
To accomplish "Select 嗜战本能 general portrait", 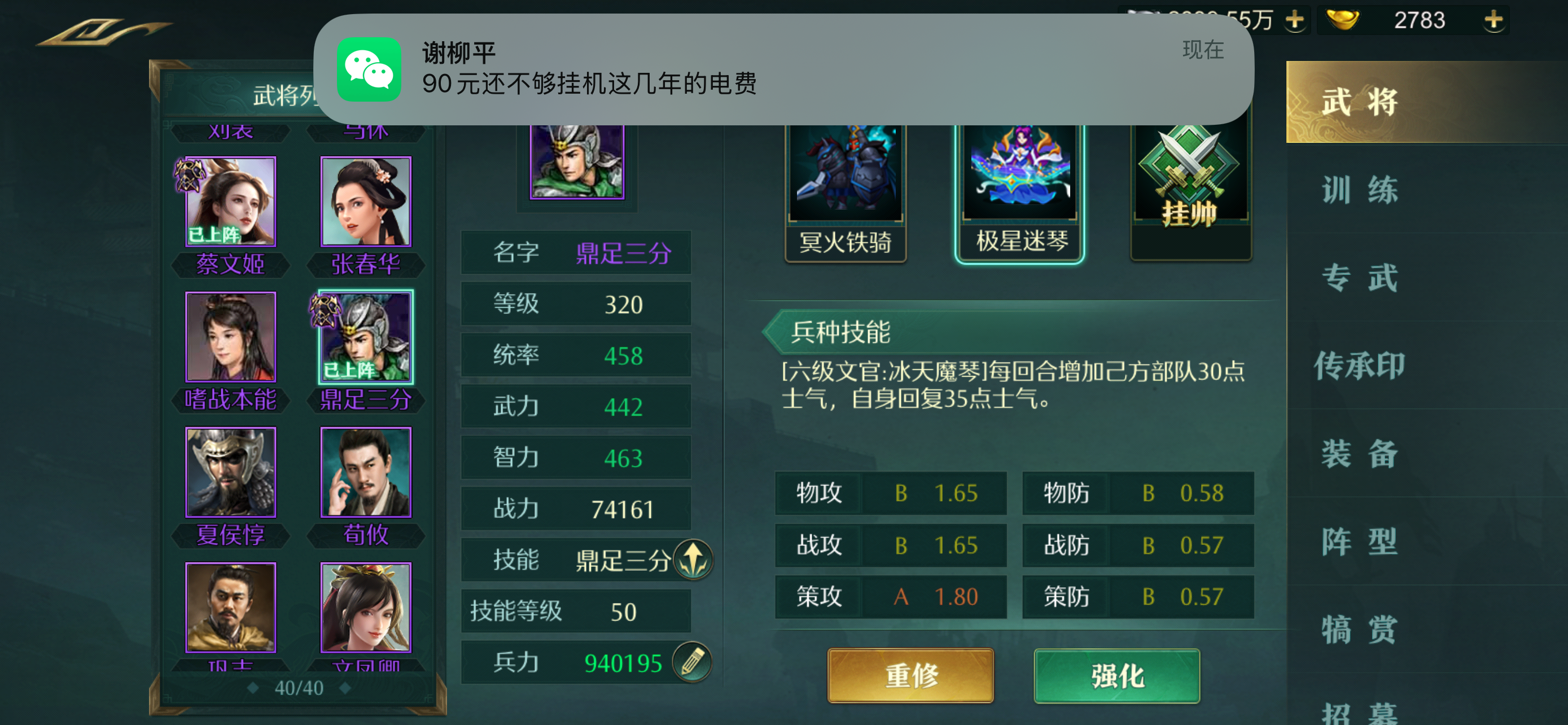I will click(231, 337).
